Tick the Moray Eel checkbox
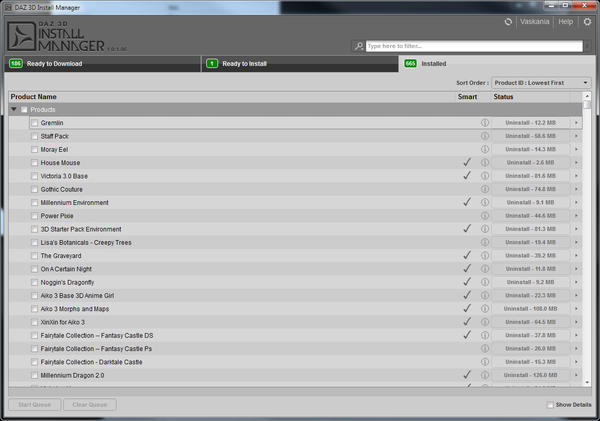This screenshot has height=421, width=600. (34, 149)
